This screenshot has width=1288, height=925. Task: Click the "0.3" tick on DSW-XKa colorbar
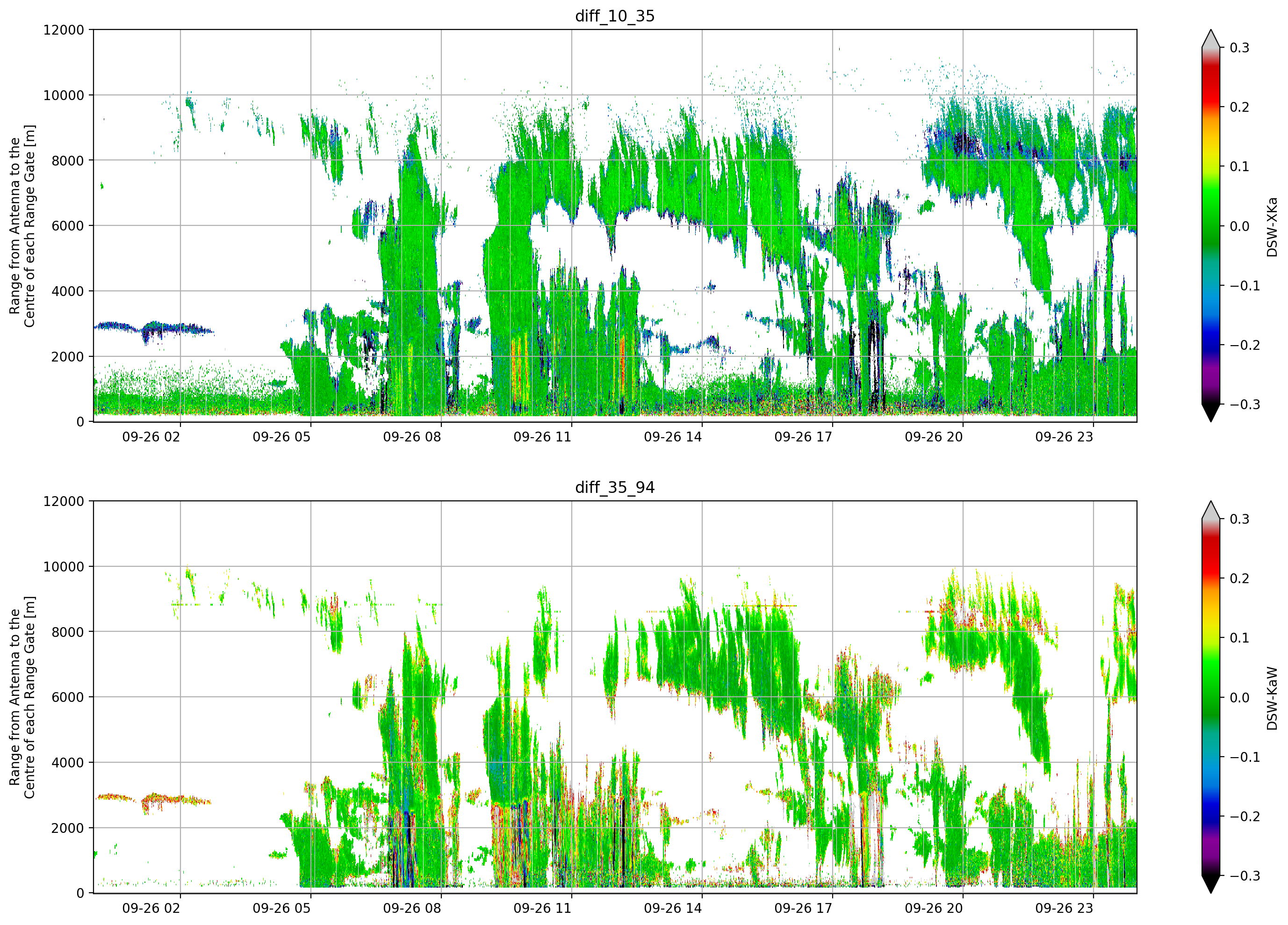tap(1240, 48)
